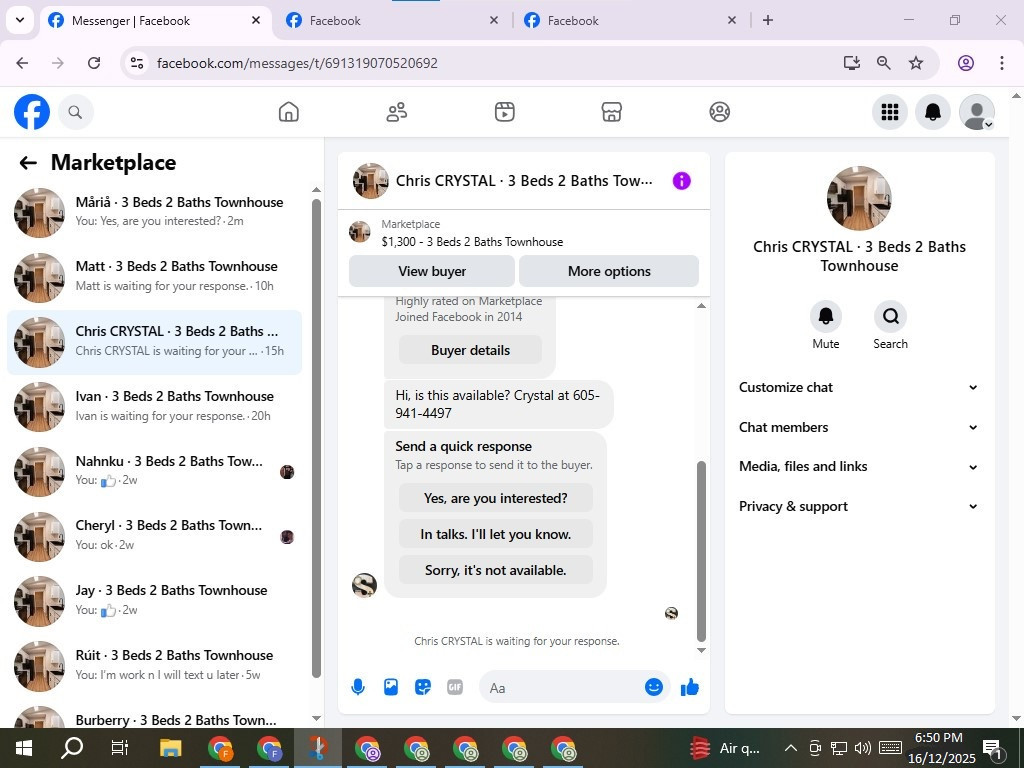Open the Matt conversation

pyautogui.click(x=155, y=277)
